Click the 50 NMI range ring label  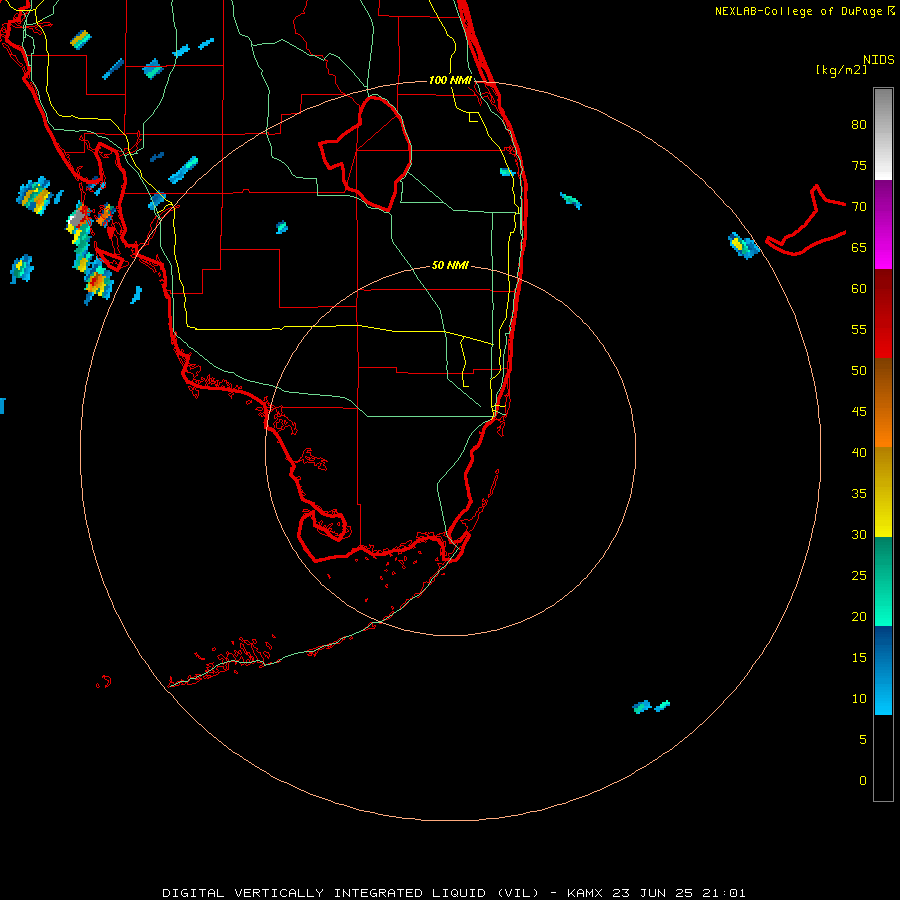(x=450, y=265)
